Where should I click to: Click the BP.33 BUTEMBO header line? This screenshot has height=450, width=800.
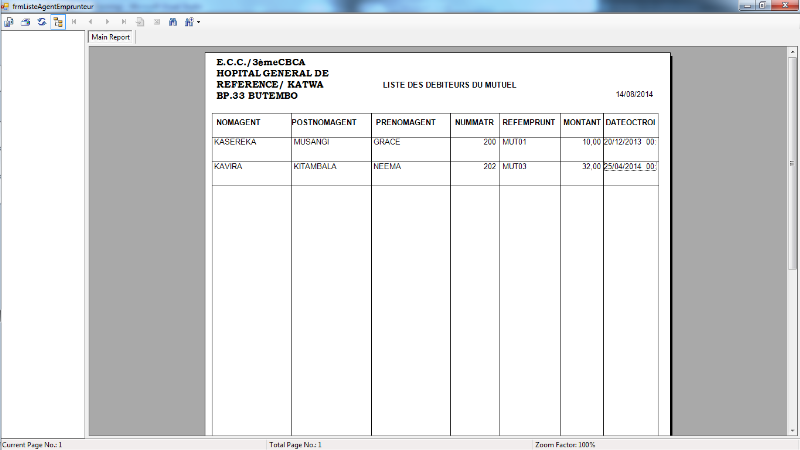pos(257,96)
